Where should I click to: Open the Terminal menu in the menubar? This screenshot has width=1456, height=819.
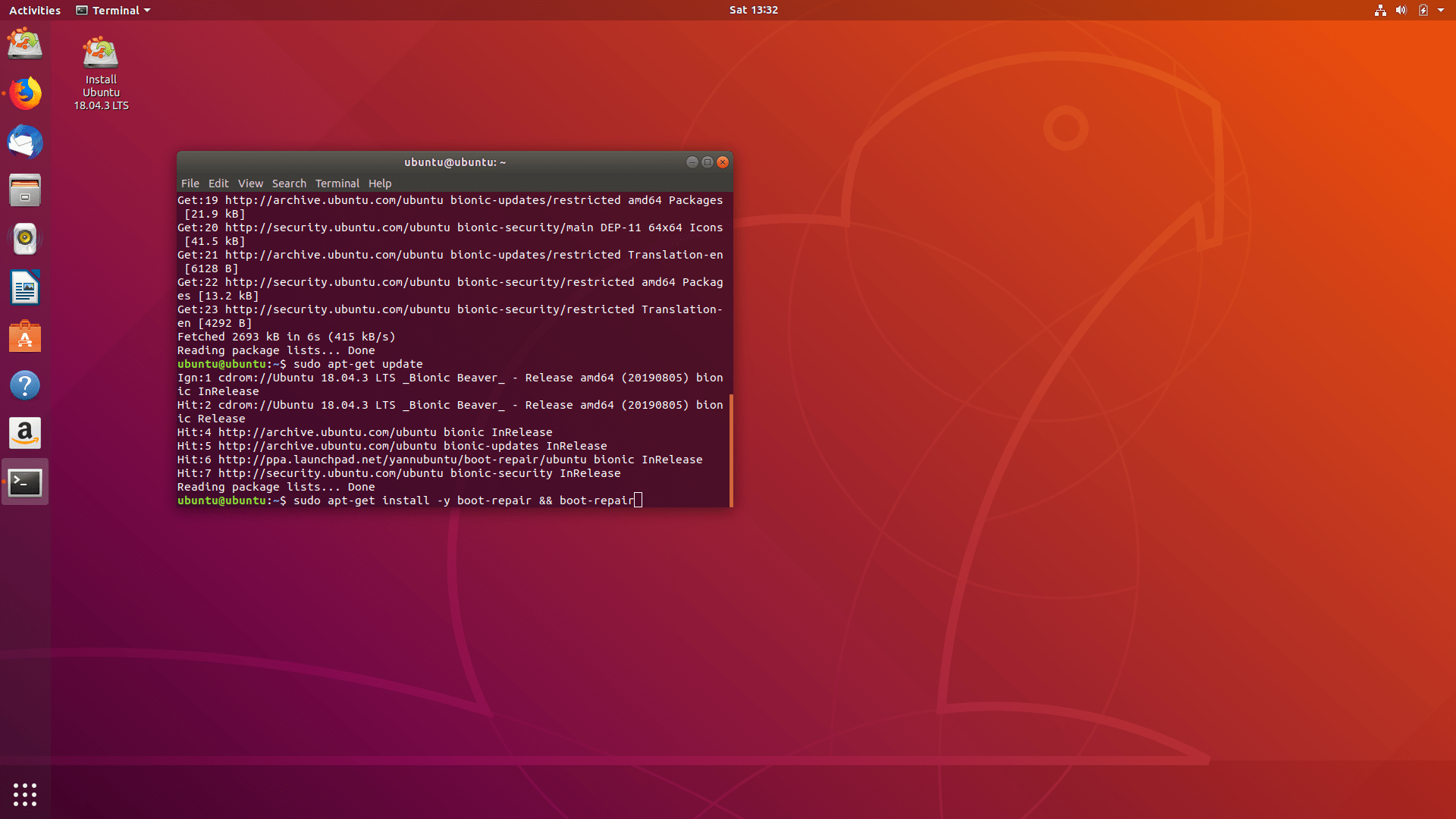coord(337,184)
